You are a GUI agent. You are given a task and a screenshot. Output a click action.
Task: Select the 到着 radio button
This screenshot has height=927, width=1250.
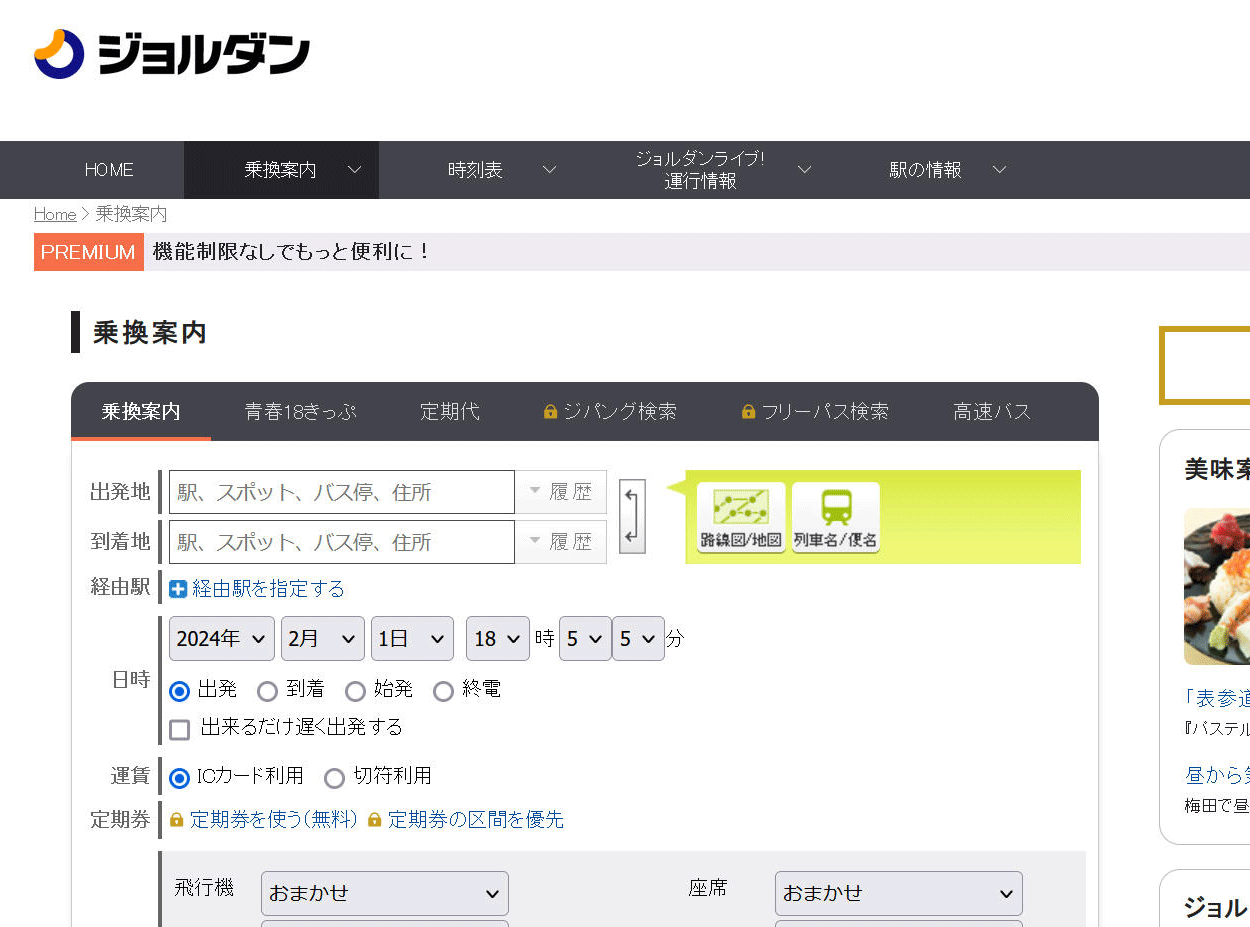[267, 691]
